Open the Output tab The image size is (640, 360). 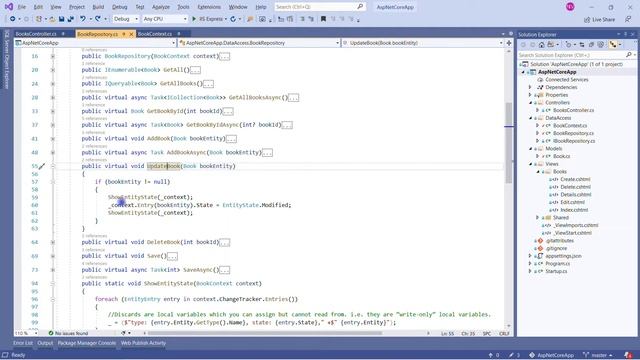(45, 343)
